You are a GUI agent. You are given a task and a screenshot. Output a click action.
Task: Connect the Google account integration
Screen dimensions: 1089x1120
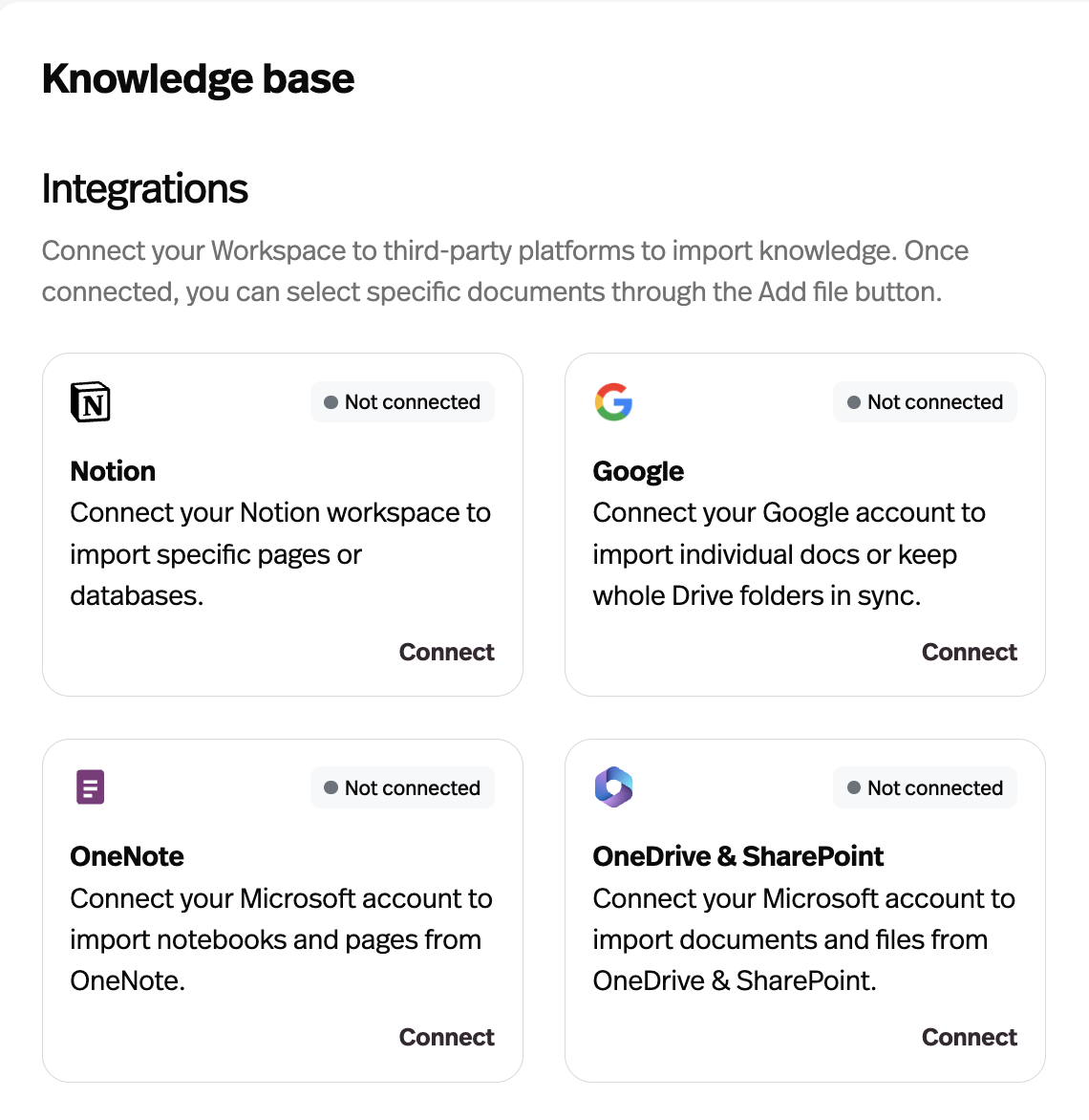[x=969, y=652]
